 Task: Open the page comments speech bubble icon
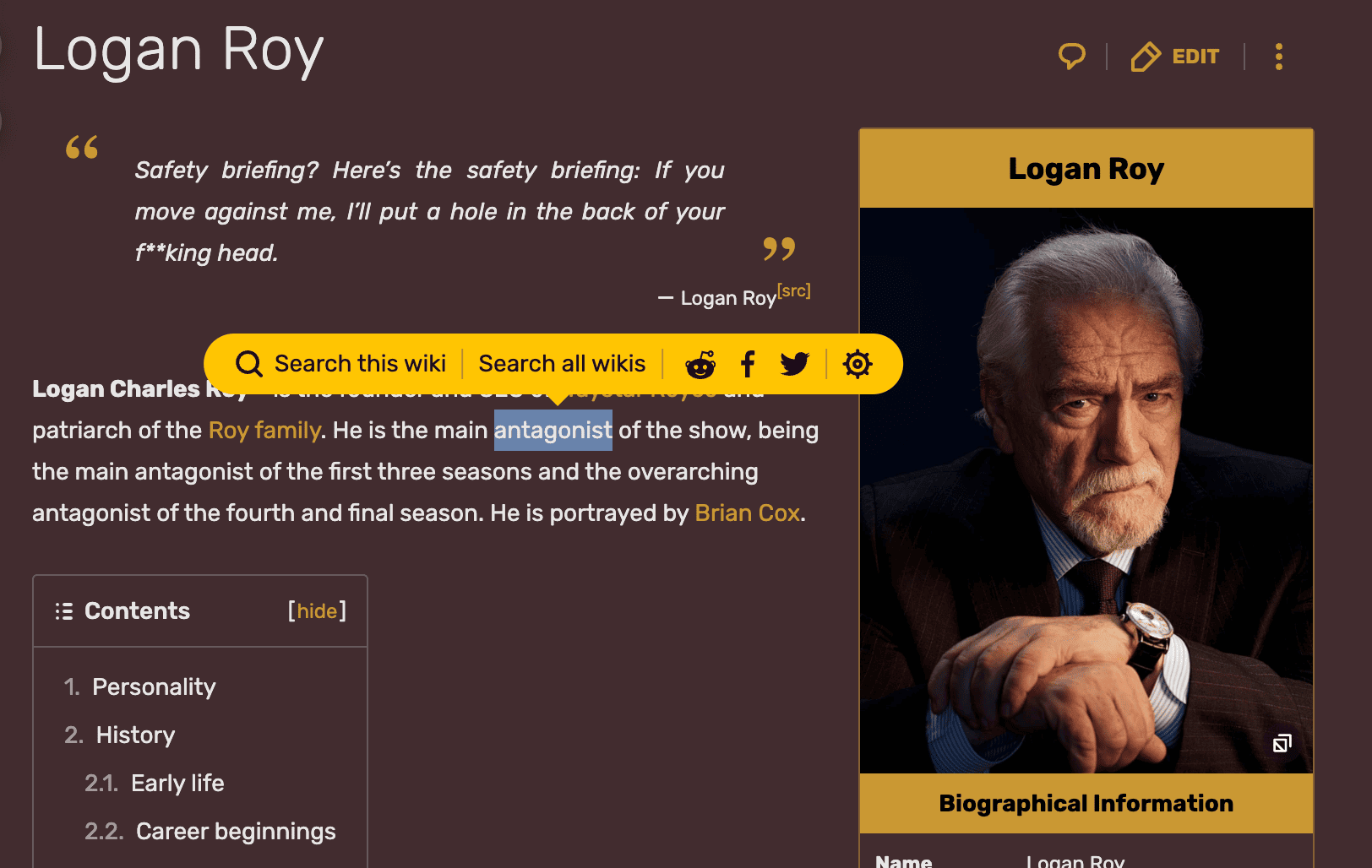coord(1071,57)
